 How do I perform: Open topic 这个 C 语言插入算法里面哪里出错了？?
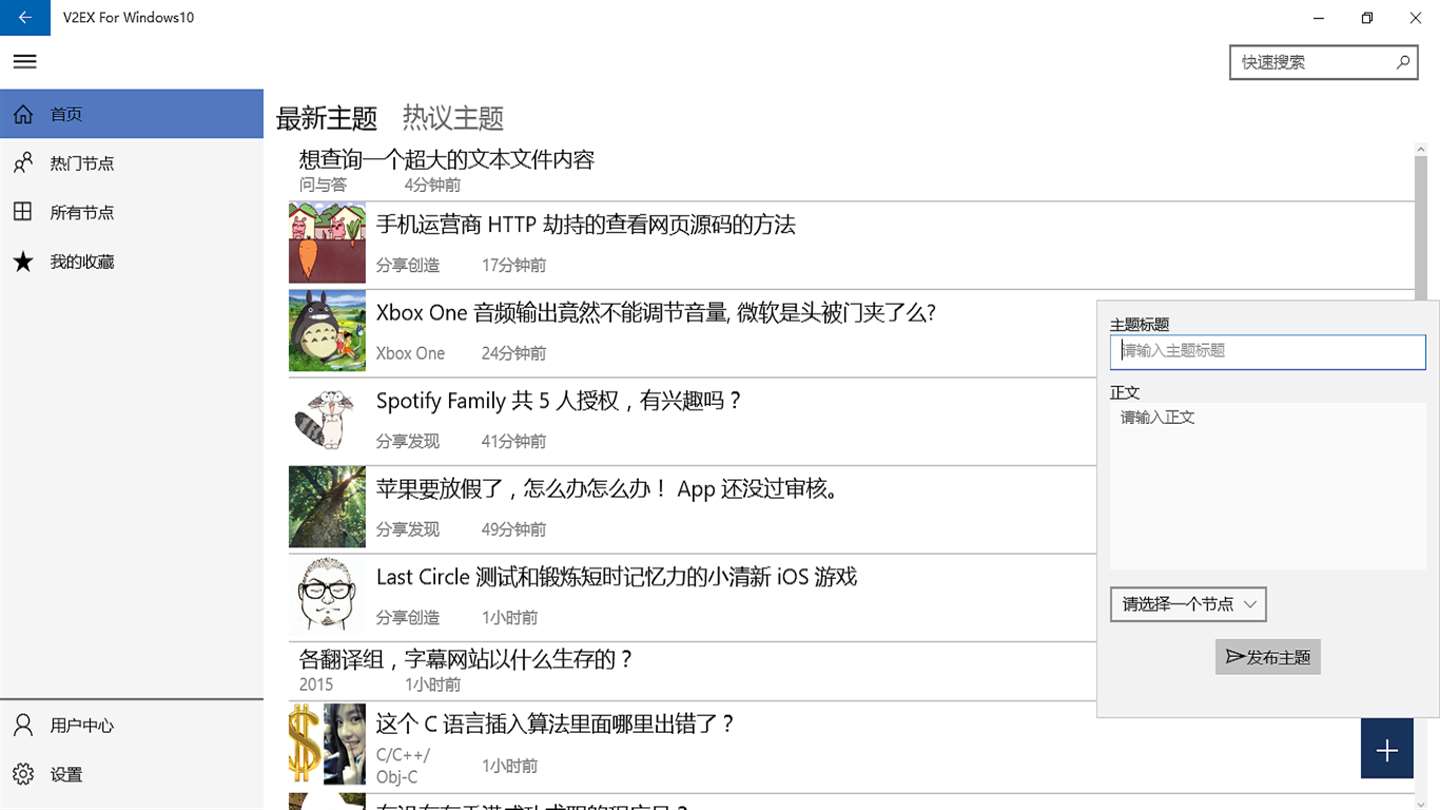pyautogui.click(x=556, y=723)
